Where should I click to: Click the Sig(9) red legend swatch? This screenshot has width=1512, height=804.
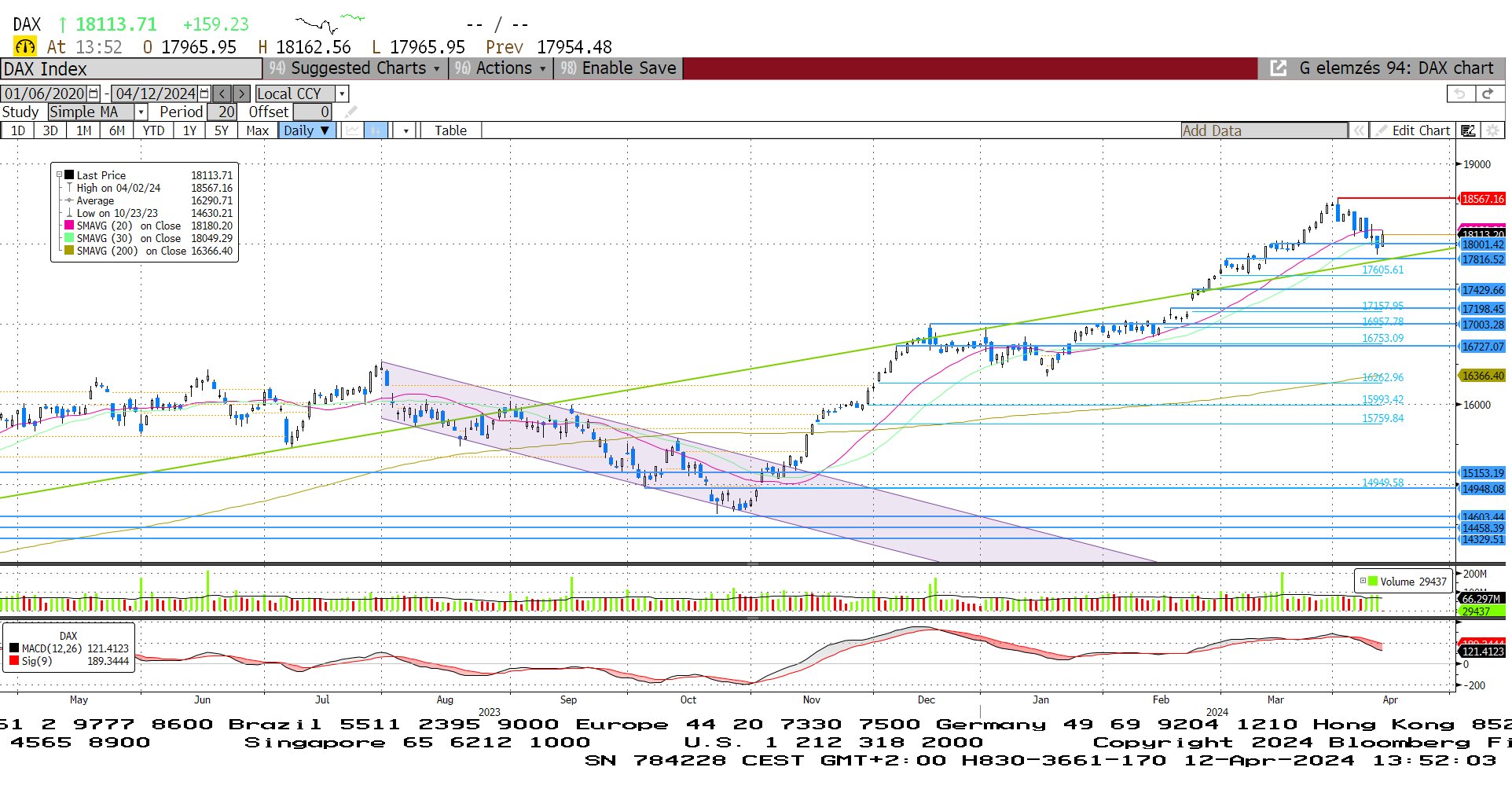coord(14,661)
